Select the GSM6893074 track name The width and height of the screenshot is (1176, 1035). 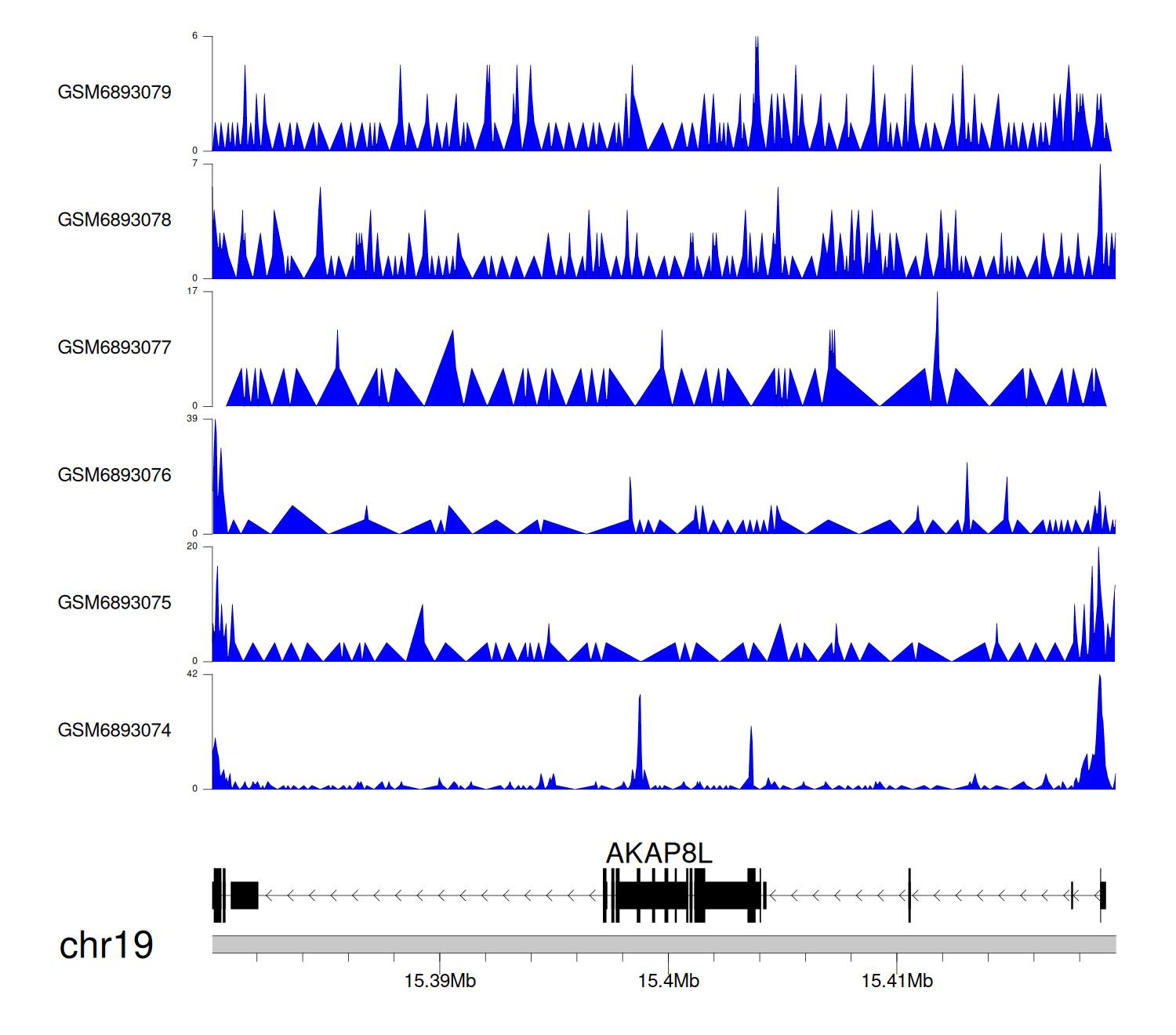coord(114,731)
